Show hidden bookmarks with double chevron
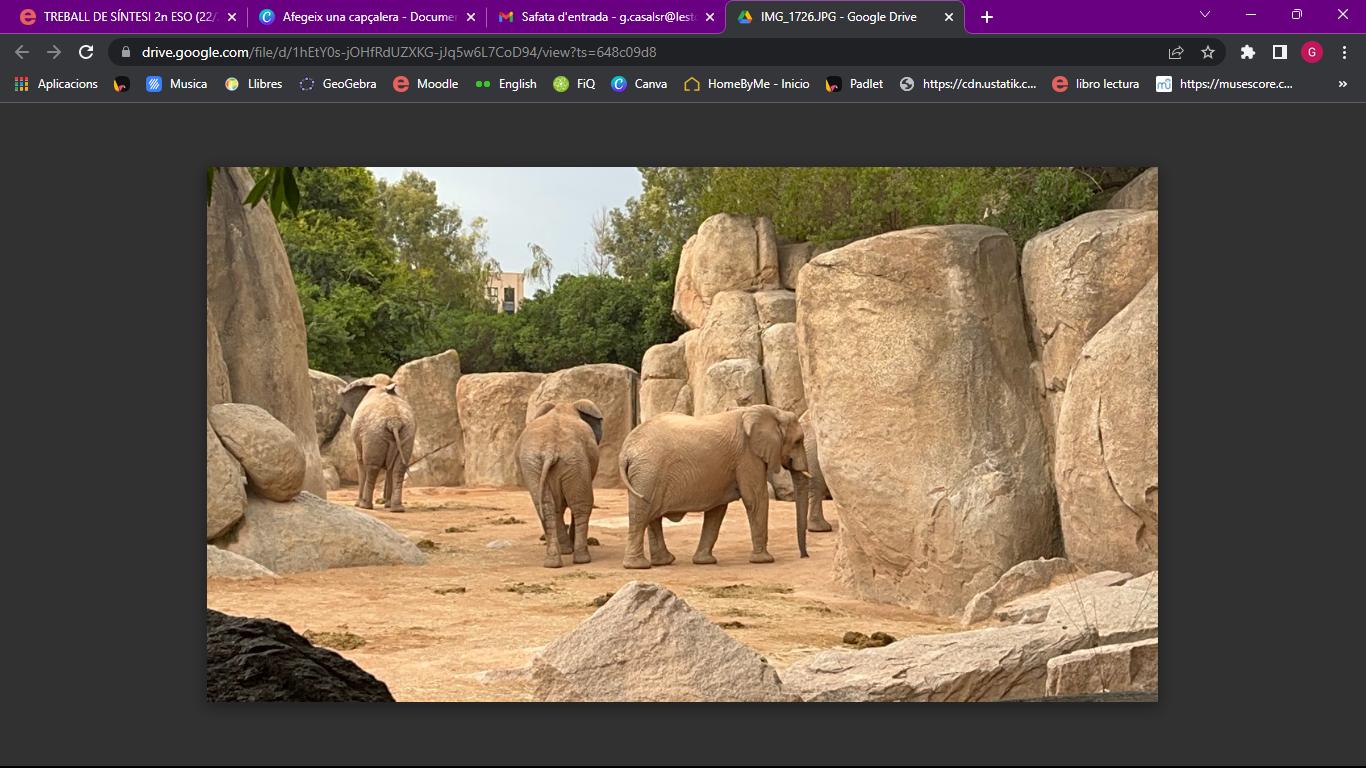 1342,84
